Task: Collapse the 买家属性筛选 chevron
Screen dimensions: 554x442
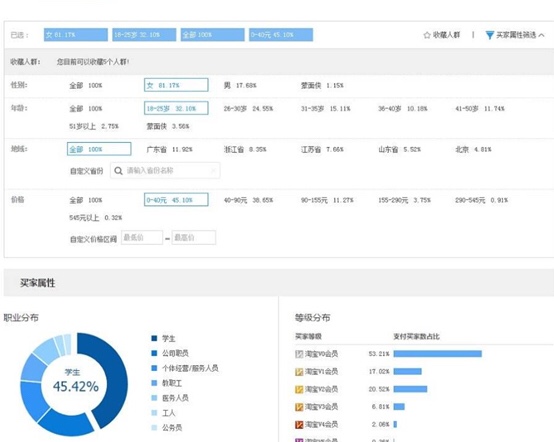Action: (x=542, y=35)
